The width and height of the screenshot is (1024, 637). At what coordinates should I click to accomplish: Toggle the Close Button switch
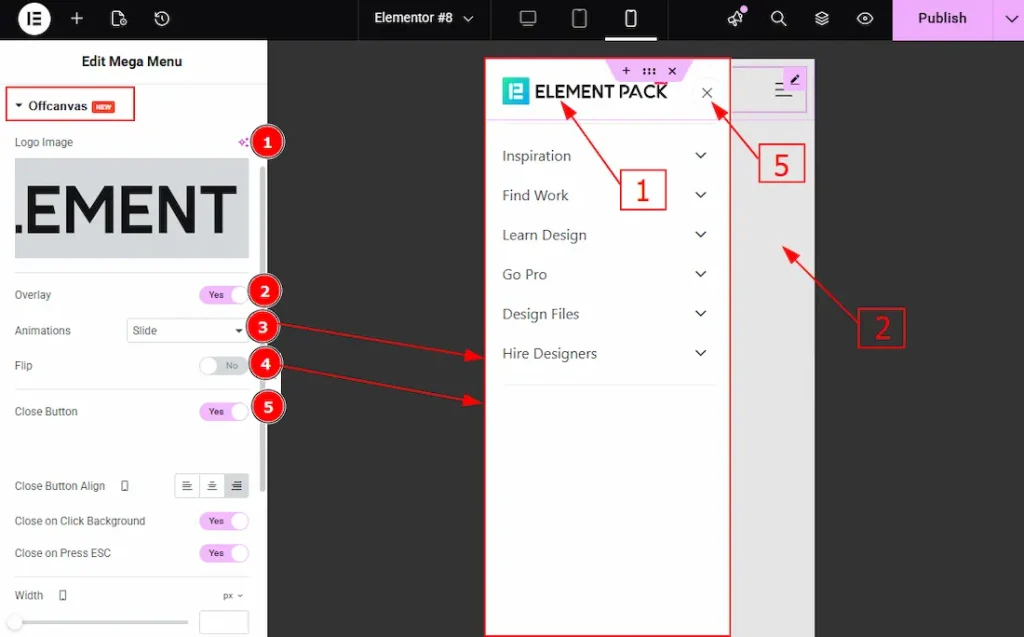click(224, 412)
